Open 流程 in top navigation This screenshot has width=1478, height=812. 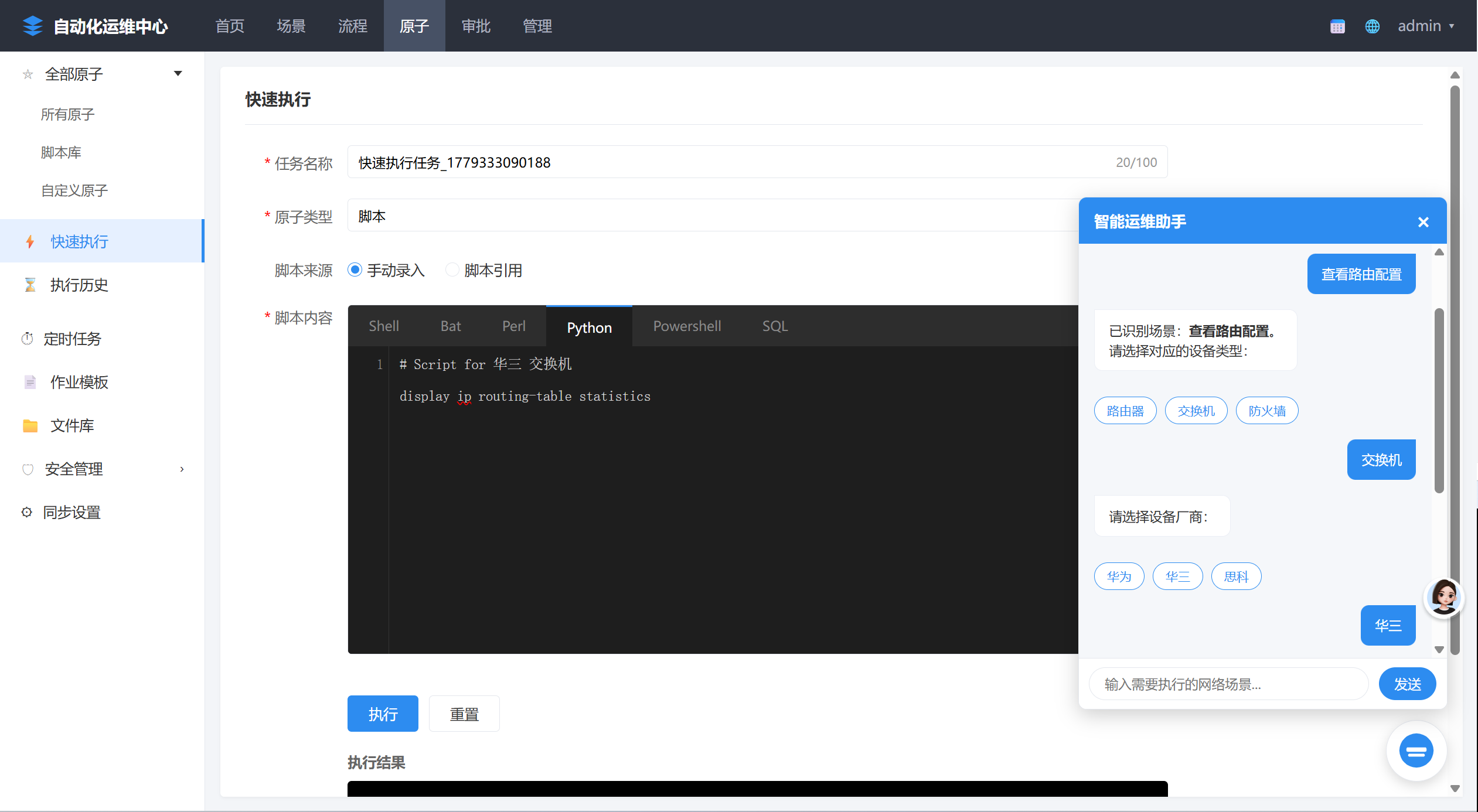(x=353, y=26)
